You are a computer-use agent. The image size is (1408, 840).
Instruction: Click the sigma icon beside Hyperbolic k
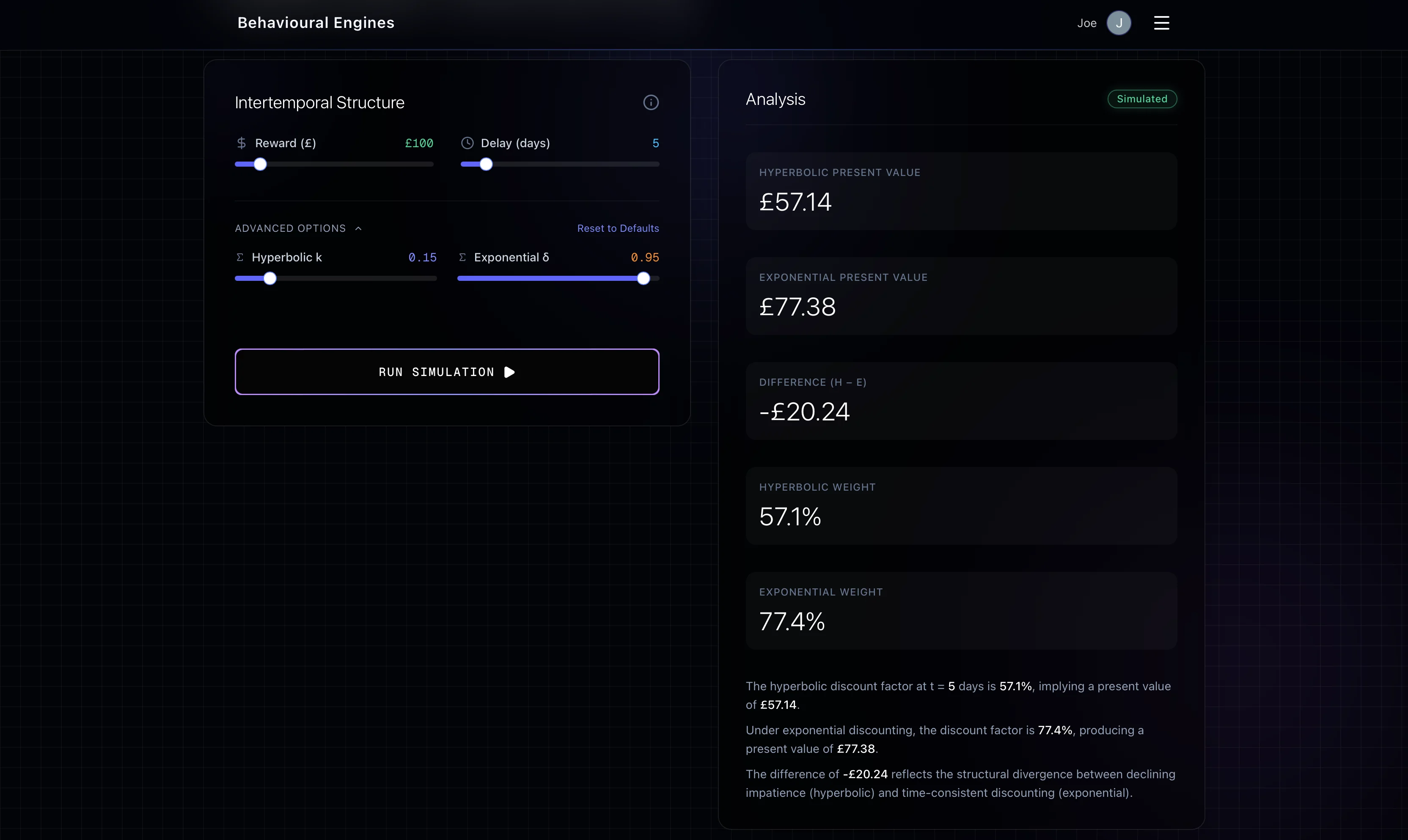pyautogui.click(x=240, y=258)
